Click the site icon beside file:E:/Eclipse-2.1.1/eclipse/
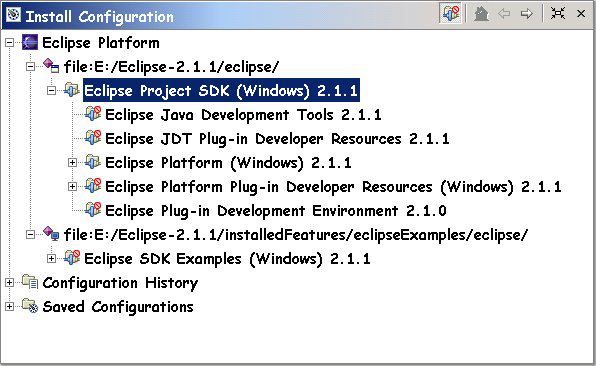The width and height of the screenshot is (596, 366). coord(51,66)
